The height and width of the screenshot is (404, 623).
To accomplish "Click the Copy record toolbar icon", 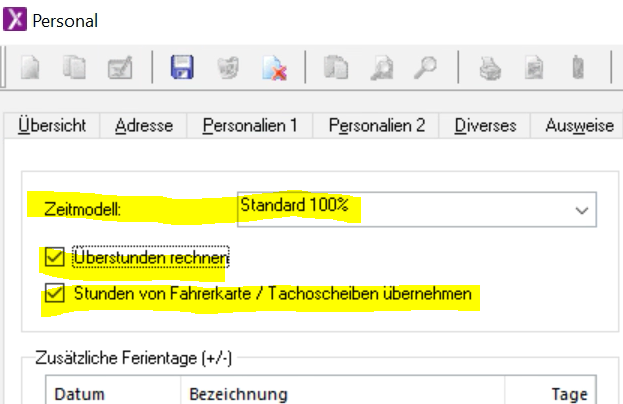I will click(x=76, y=68).
